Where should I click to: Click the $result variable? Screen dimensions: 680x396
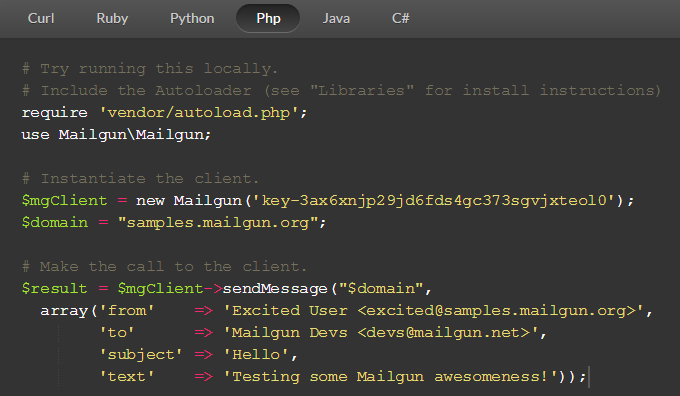[55, 288]
